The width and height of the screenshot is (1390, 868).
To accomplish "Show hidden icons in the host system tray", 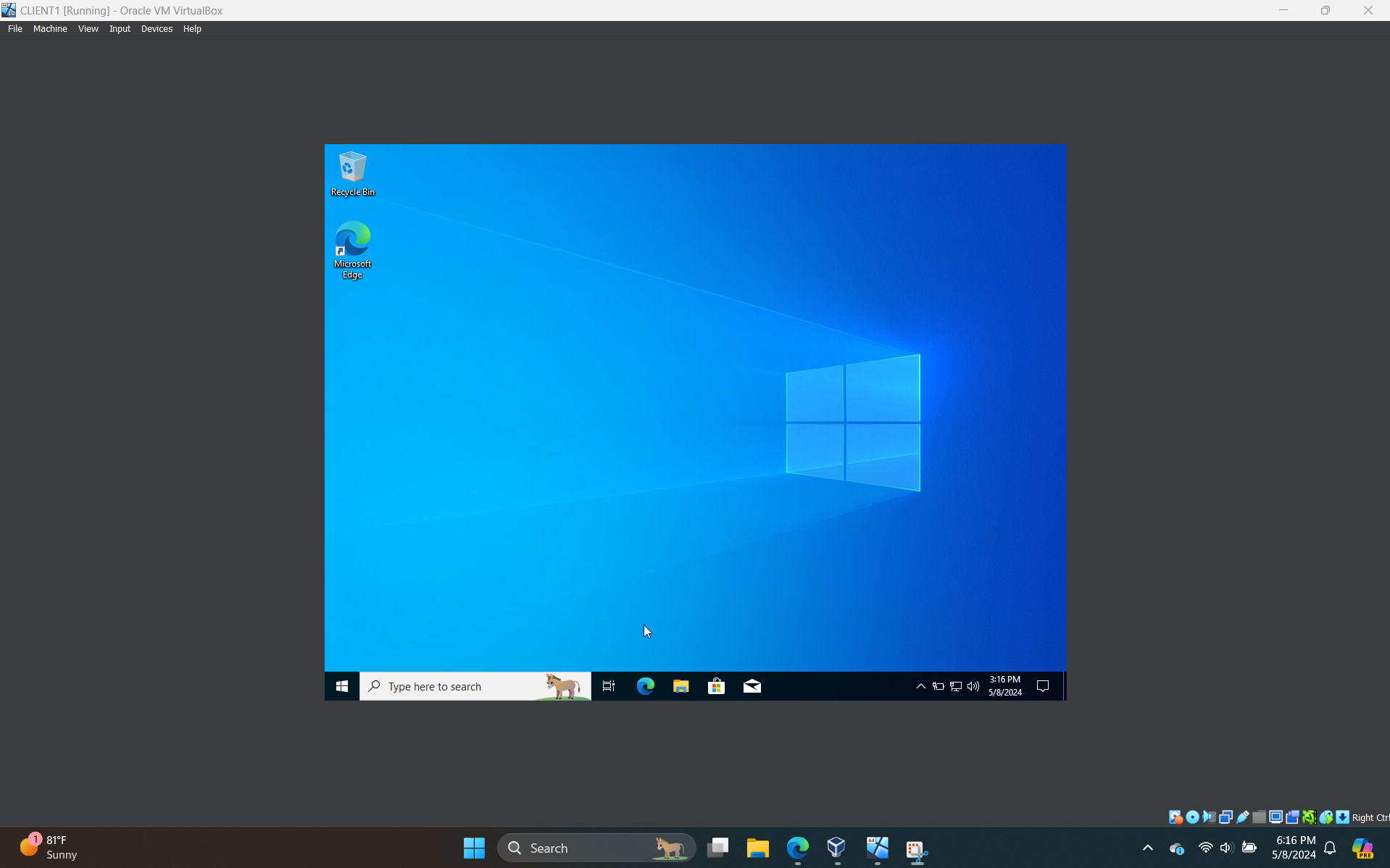I will coord(1147,848).
